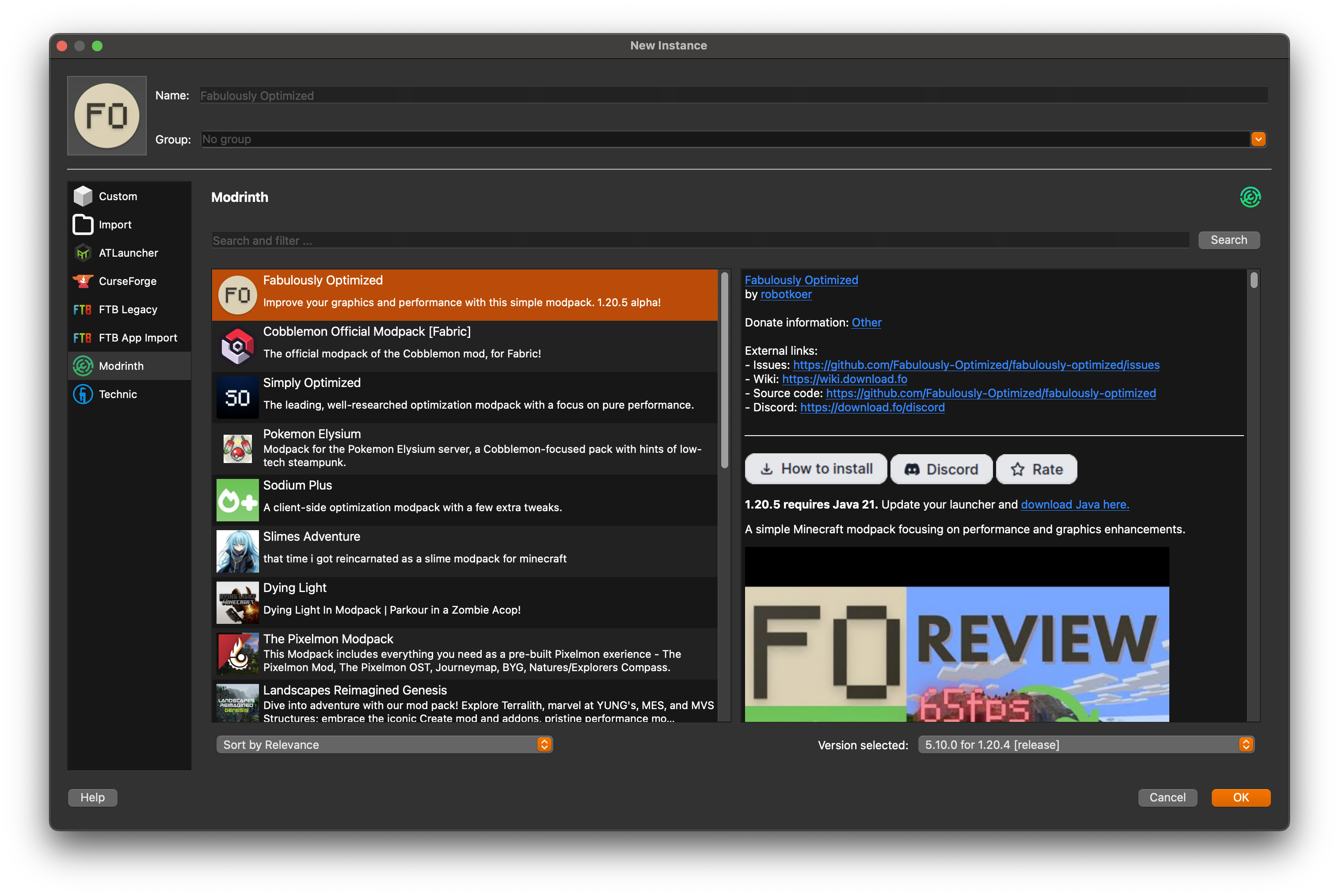Select the Pokemon Elysium modpack row
1339x896 pixels.
[464, 448]
